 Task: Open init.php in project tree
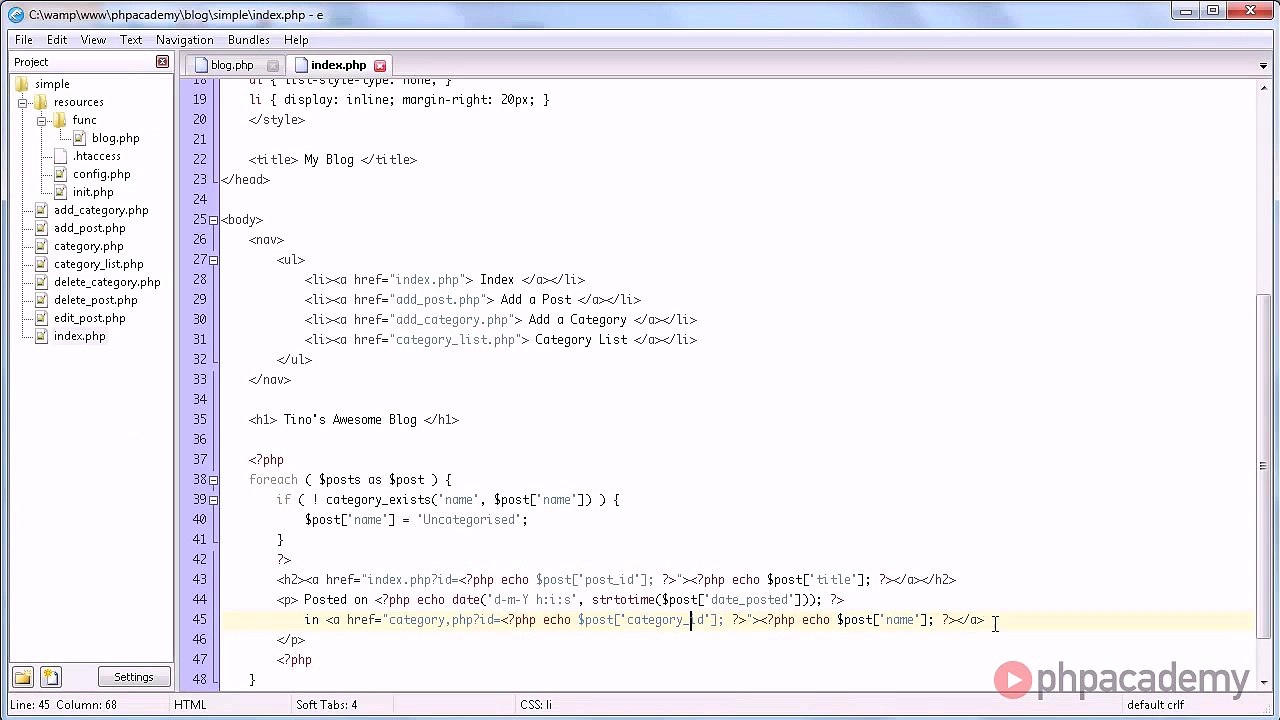pos(93,192)
